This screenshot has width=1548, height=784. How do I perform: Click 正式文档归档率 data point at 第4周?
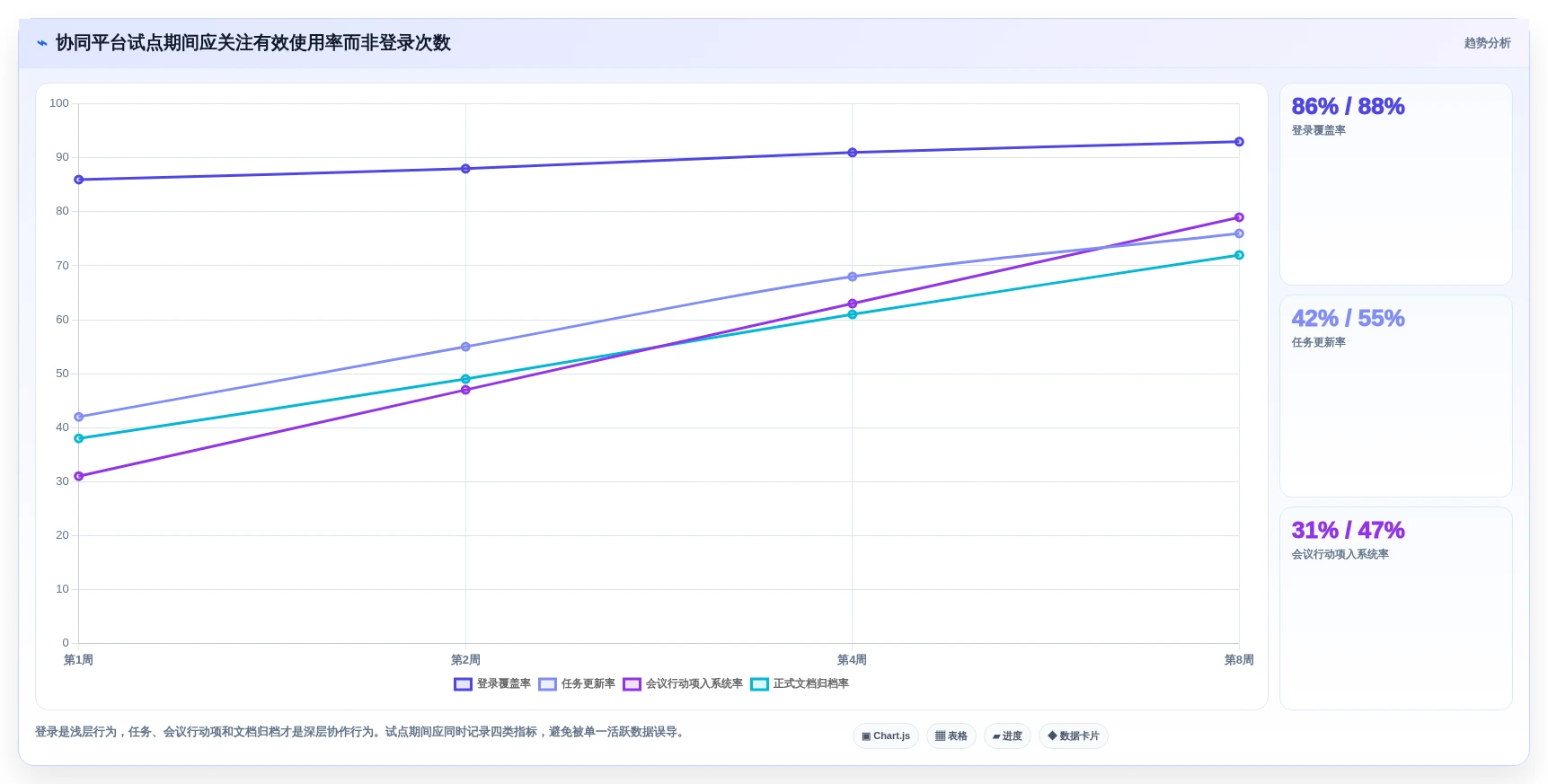pos(853,314)
